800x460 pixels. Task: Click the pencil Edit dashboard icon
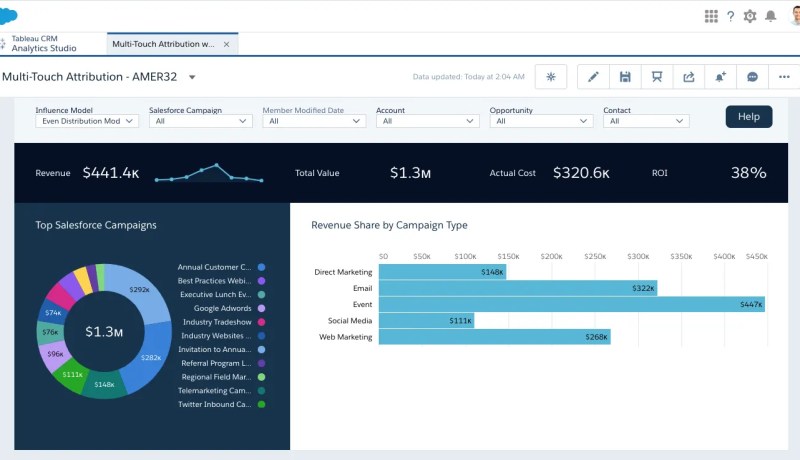(x=593, y=77)
